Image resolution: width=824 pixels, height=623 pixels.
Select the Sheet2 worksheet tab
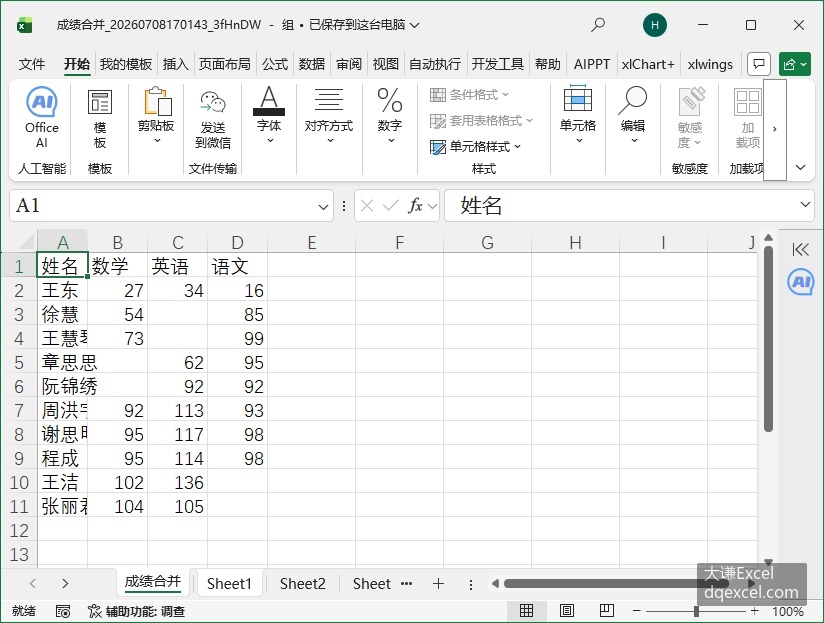tap(303, 584)
